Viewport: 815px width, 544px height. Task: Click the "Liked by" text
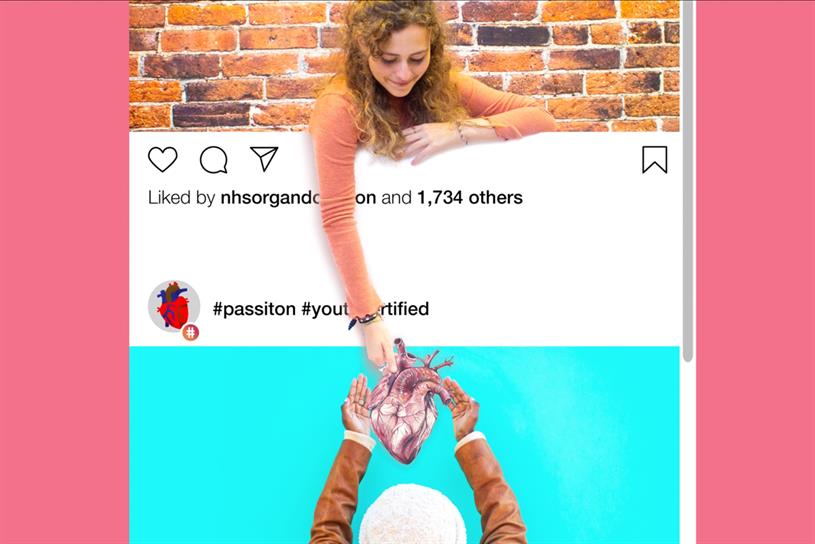coord(181,197)
